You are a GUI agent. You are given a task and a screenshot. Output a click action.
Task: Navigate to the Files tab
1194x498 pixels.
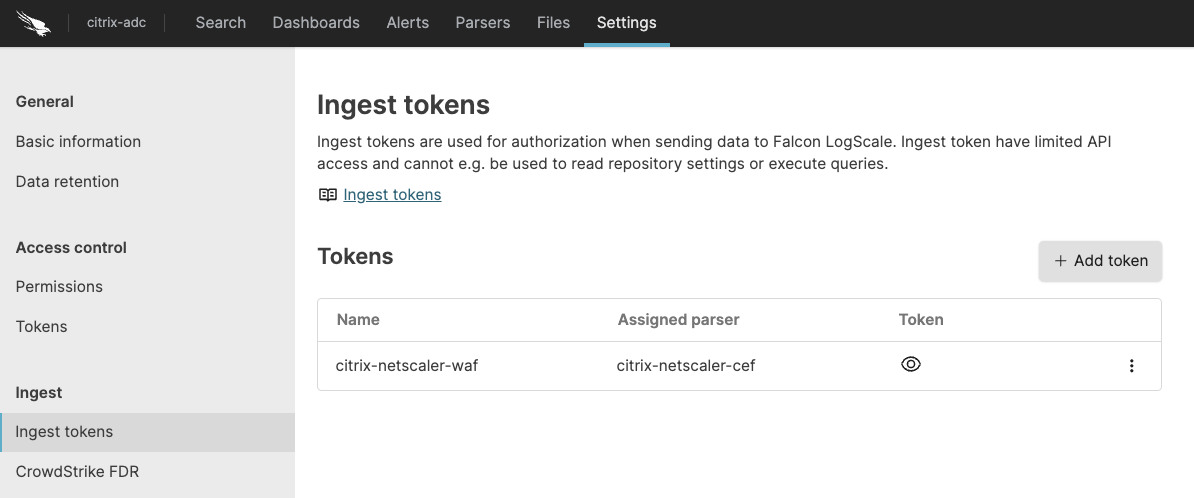553,23
